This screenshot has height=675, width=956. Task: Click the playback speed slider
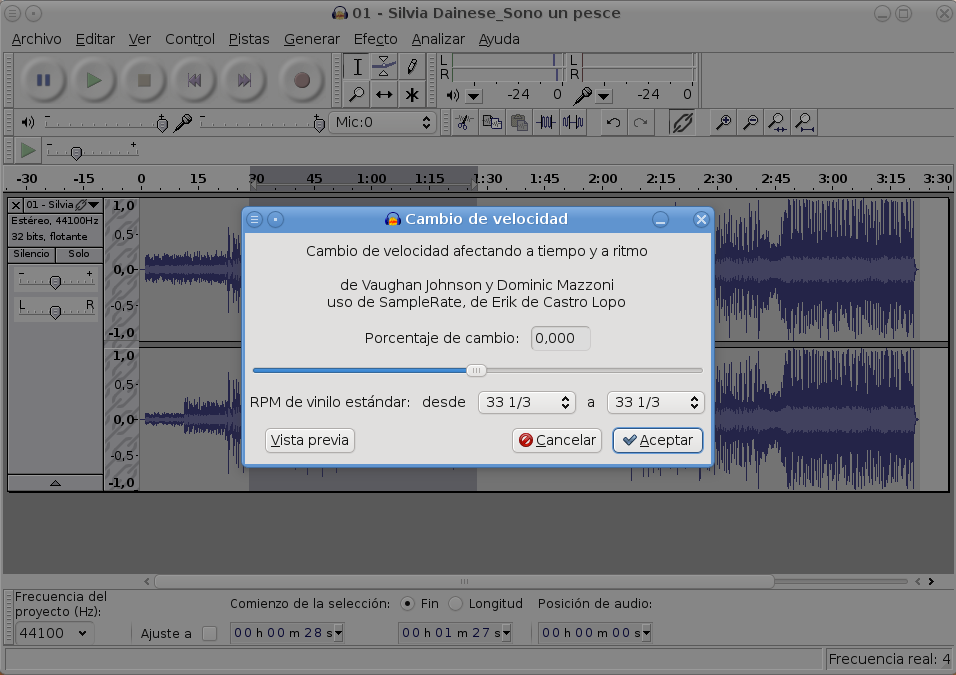[x=91, y=151]
